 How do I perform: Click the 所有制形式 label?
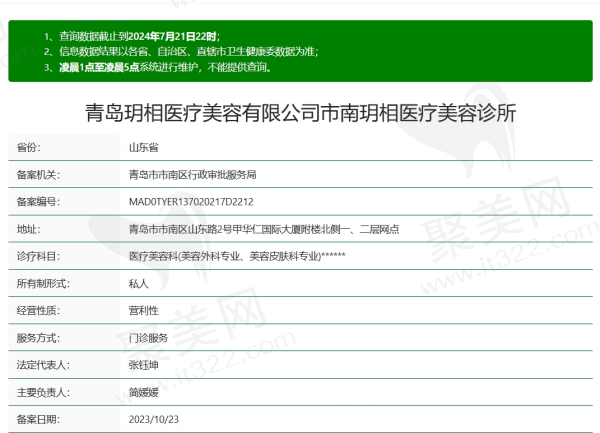coord(43,283)
